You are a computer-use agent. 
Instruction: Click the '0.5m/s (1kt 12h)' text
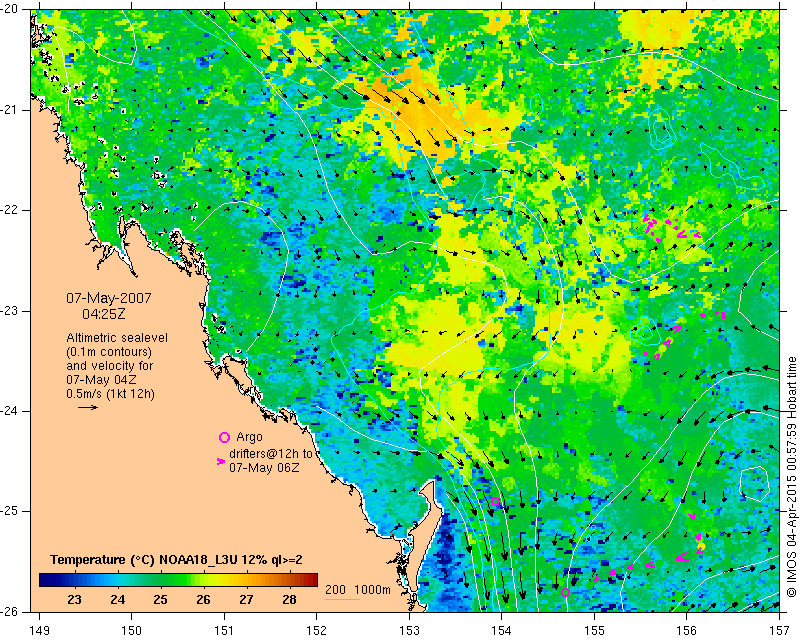tap(110, 393)
